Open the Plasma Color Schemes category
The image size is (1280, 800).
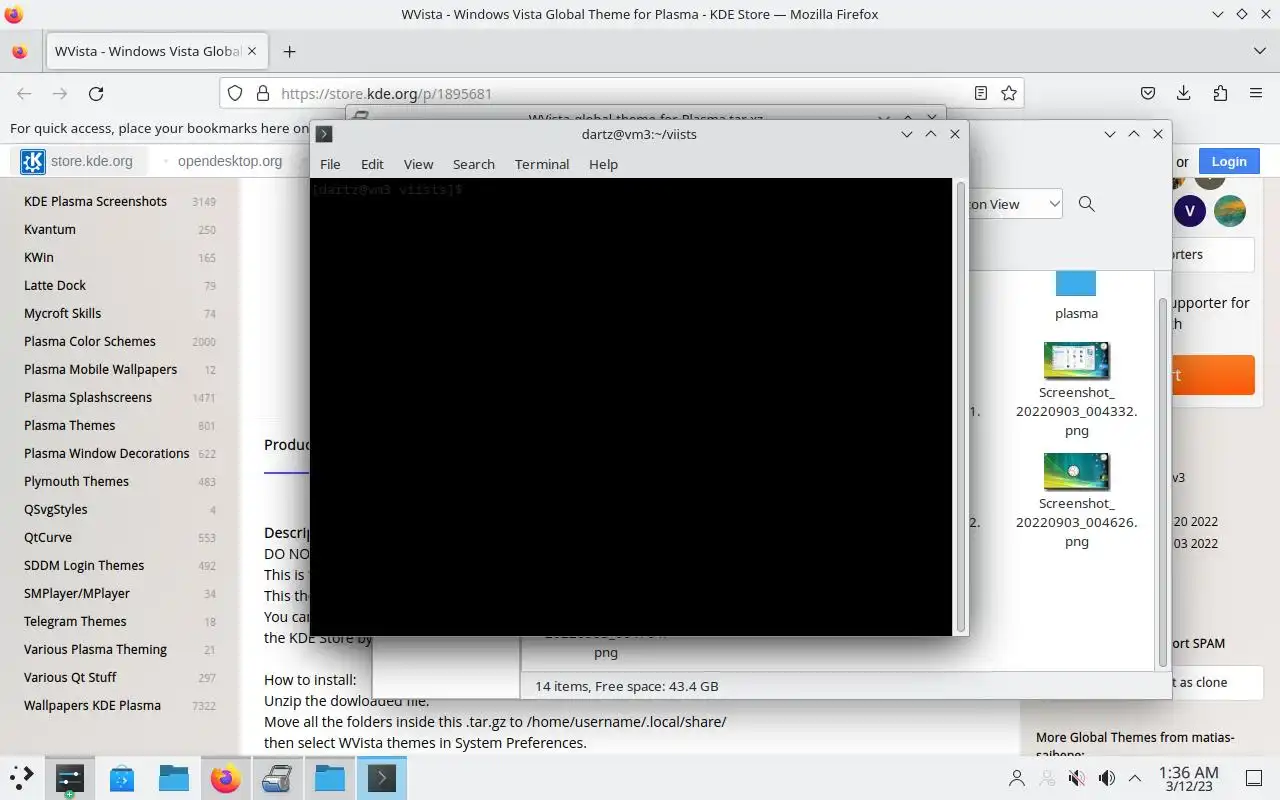click(x=90, y=341)
